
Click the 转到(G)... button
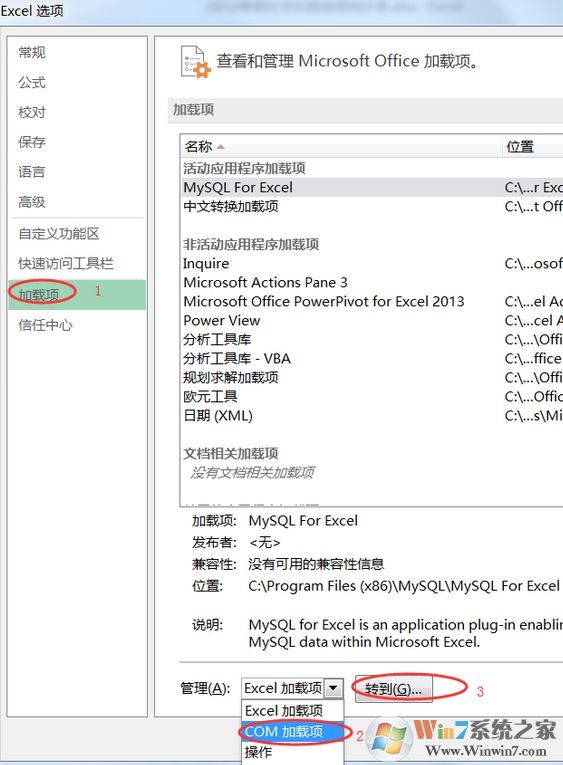click(x=393, y=689)
